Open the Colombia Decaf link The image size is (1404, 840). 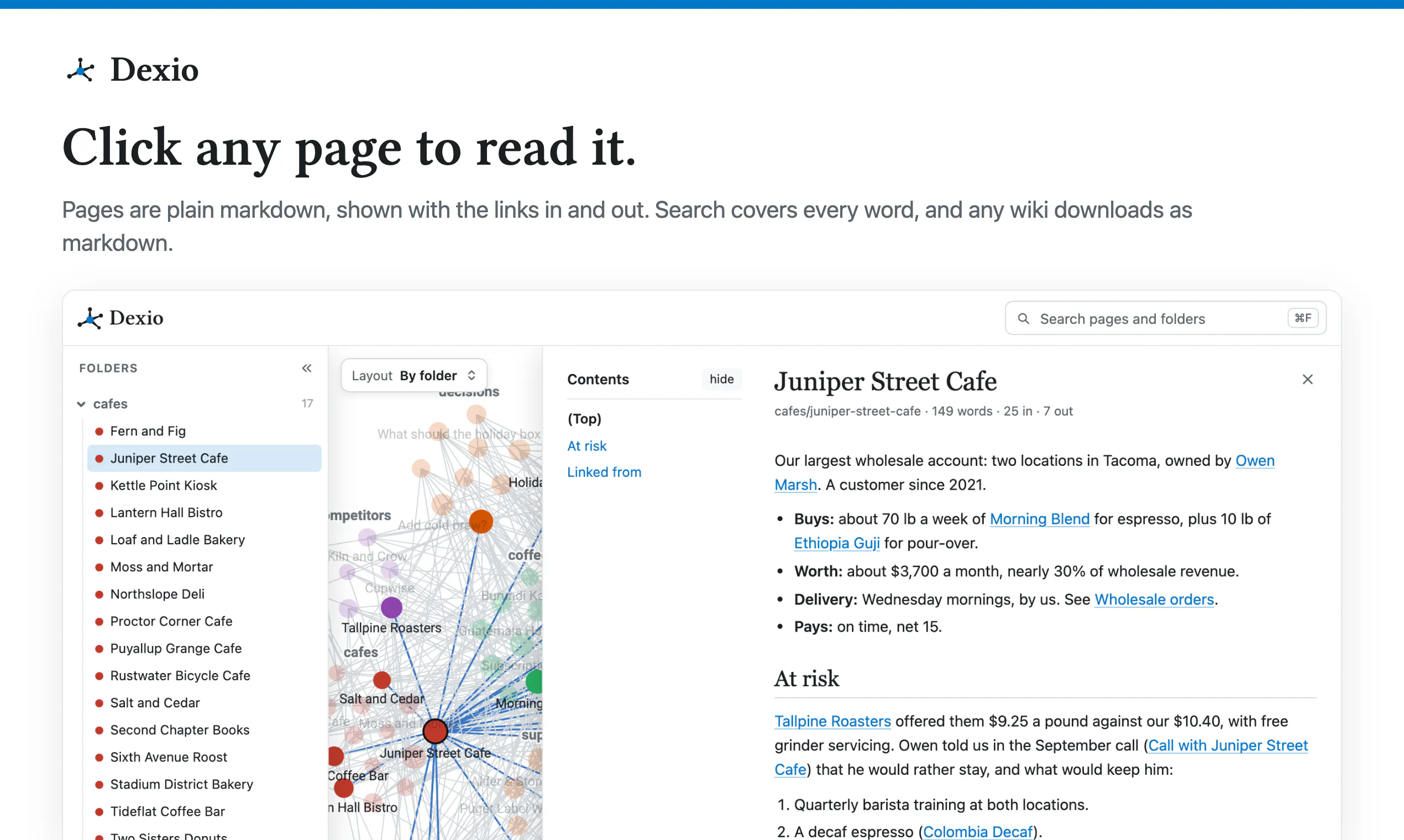978,832
